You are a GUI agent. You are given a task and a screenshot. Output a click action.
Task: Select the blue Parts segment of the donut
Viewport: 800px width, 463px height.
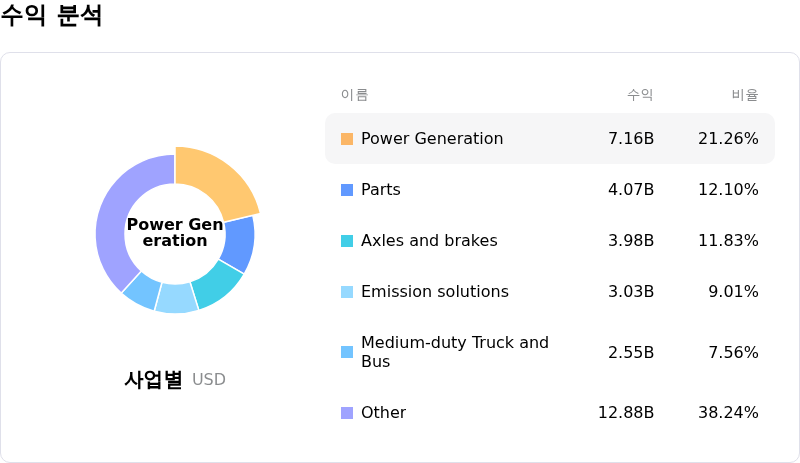(238, 244)
